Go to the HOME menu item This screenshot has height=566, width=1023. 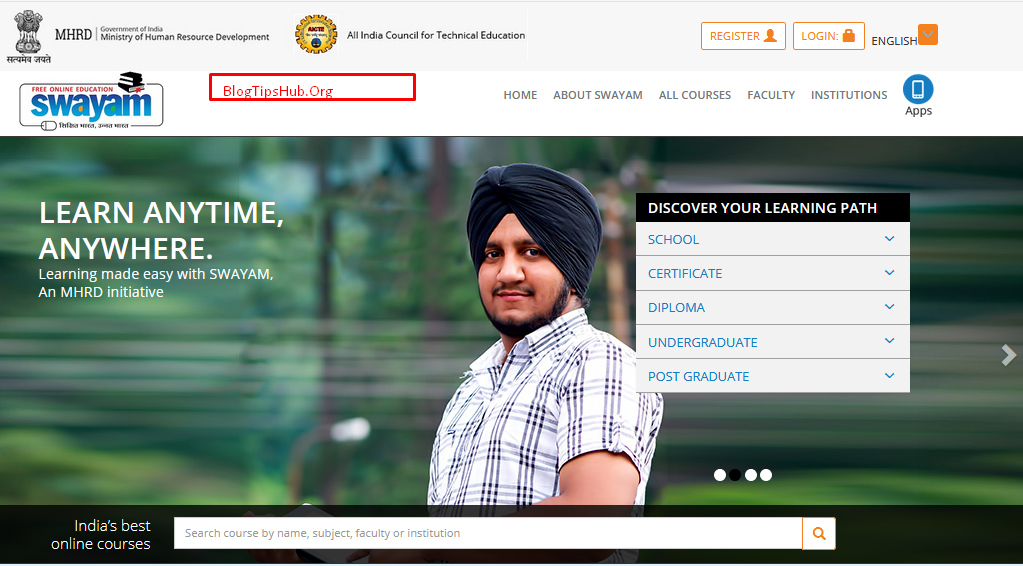click(x=520, y=95)
